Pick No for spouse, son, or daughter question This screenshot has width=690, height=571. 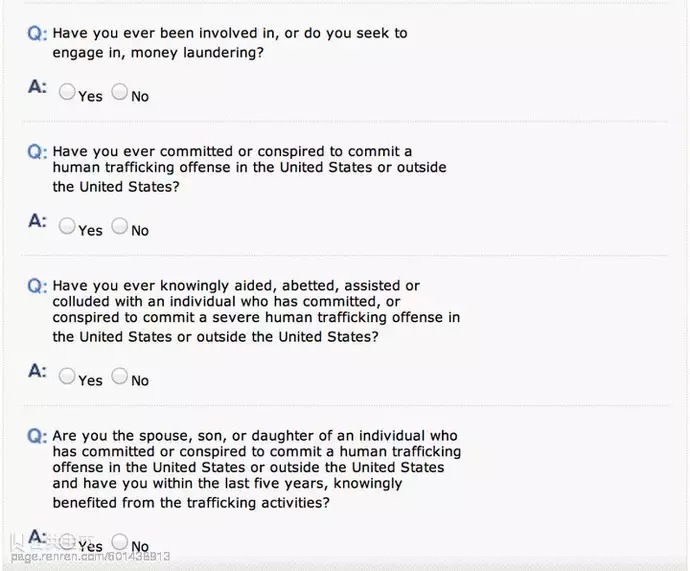pyautogui.click(x=119, y=542)
